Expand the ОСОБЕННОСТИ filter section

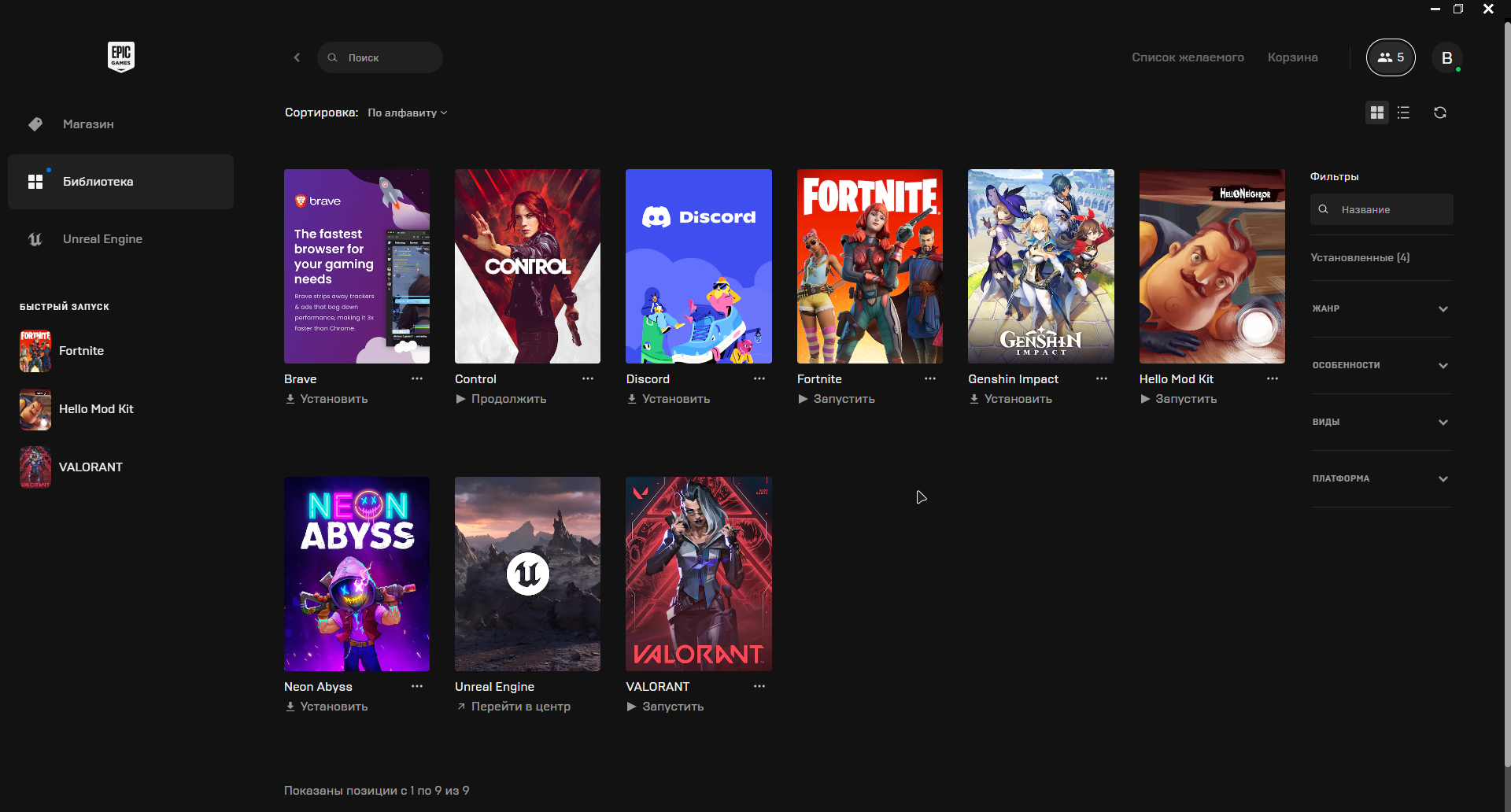pos(1382,365)
